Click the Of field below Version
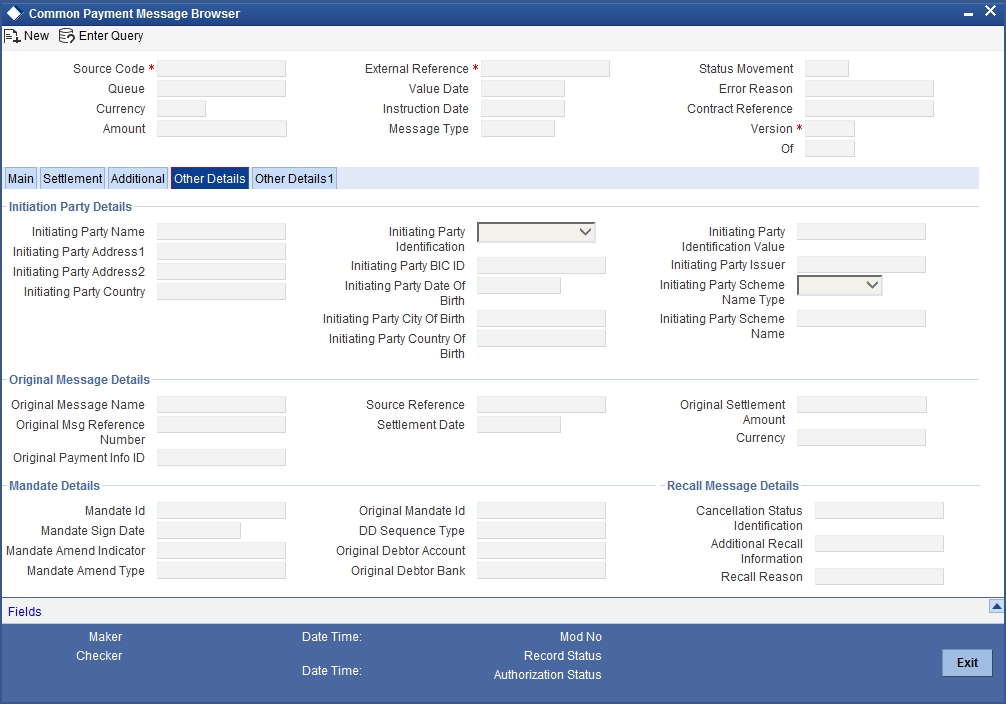 click(x=830, y=148)
